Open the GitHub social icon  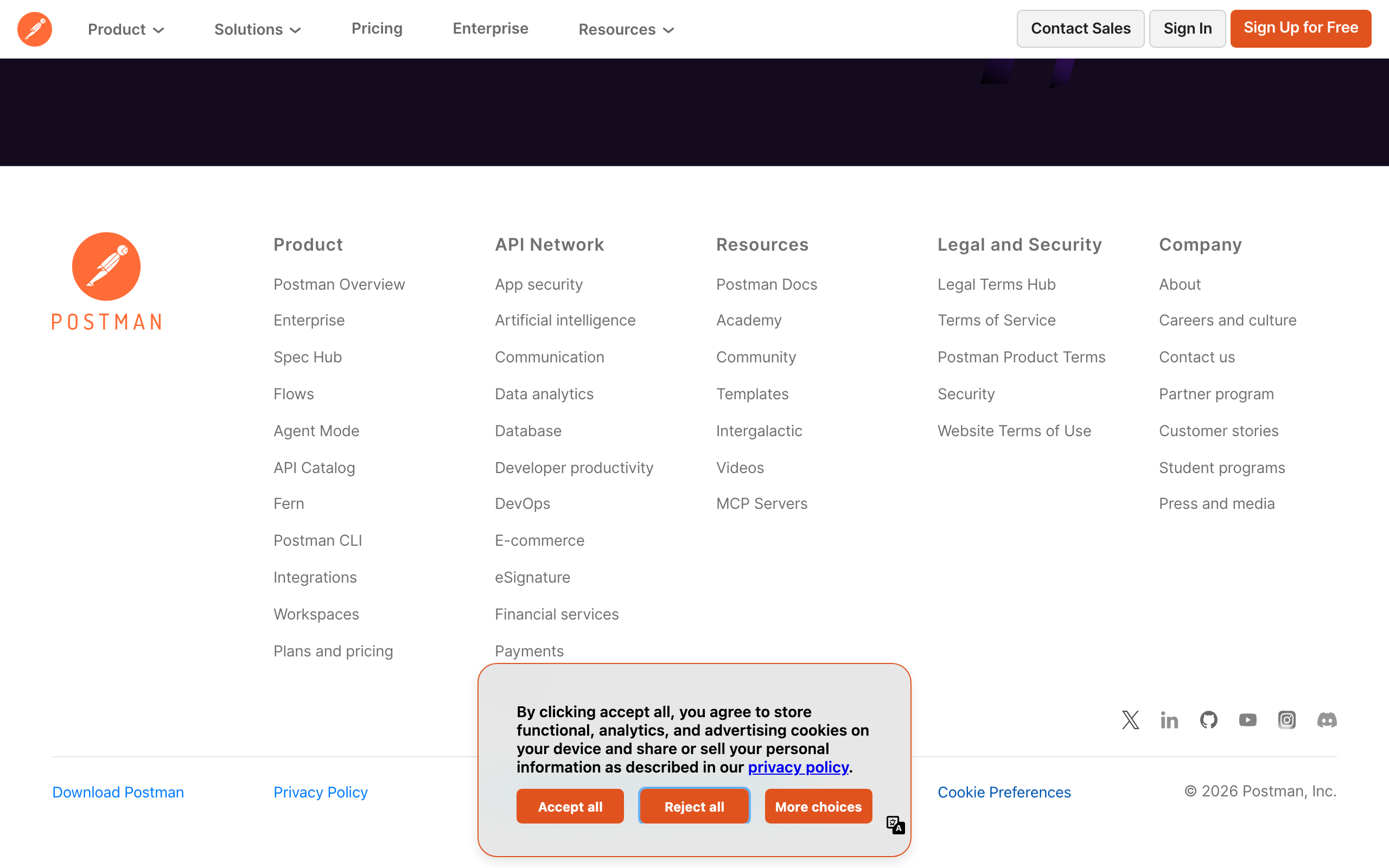point(1208,720)
